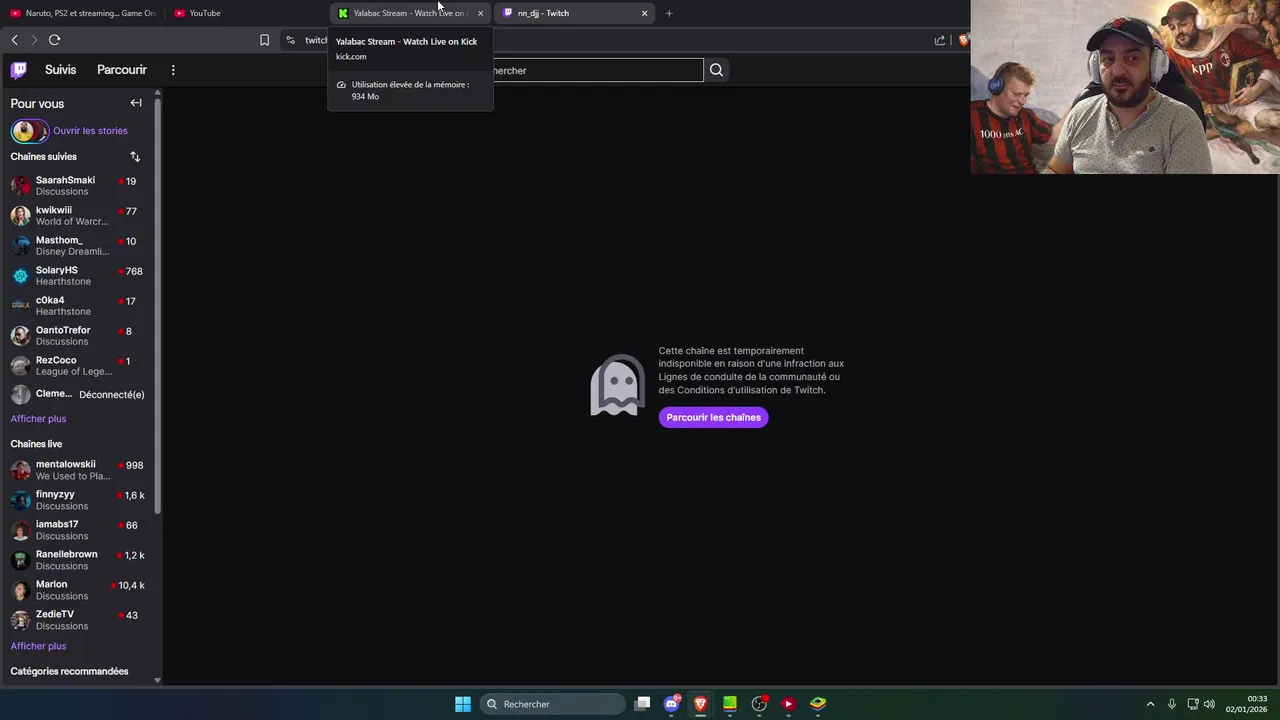Click the sidebar vertical scrollbar

[x=158, y=305]
